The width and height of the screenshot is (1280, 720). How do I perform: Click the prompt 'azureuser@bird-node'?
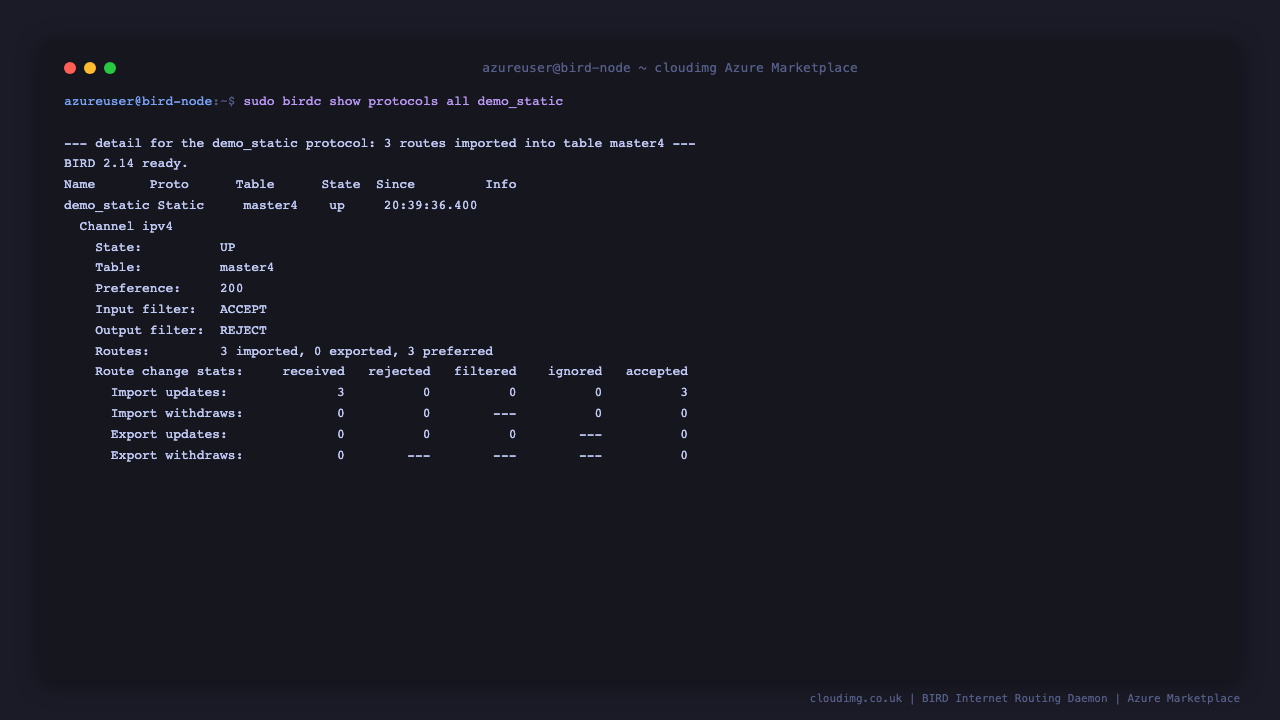point(138,101)
